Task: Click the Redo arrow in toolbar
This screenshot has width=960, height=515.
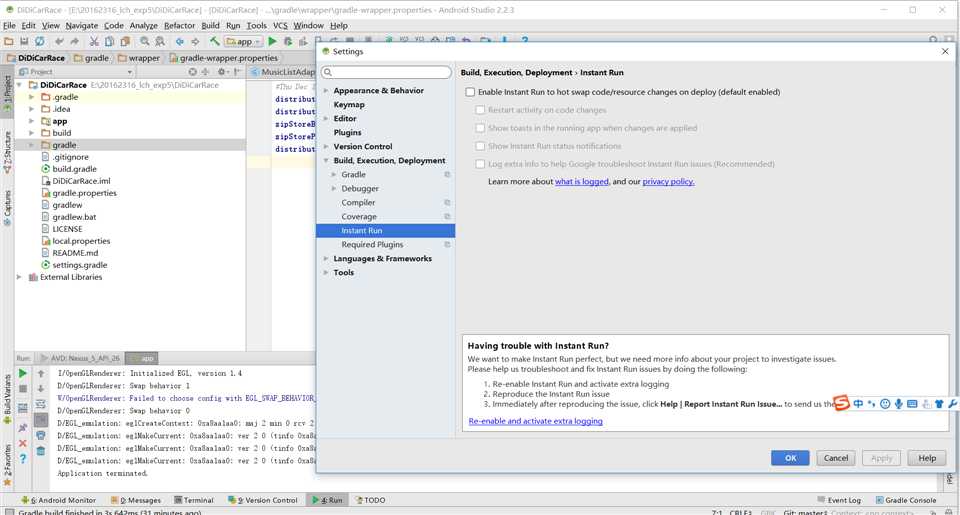Action: [74, 42]
